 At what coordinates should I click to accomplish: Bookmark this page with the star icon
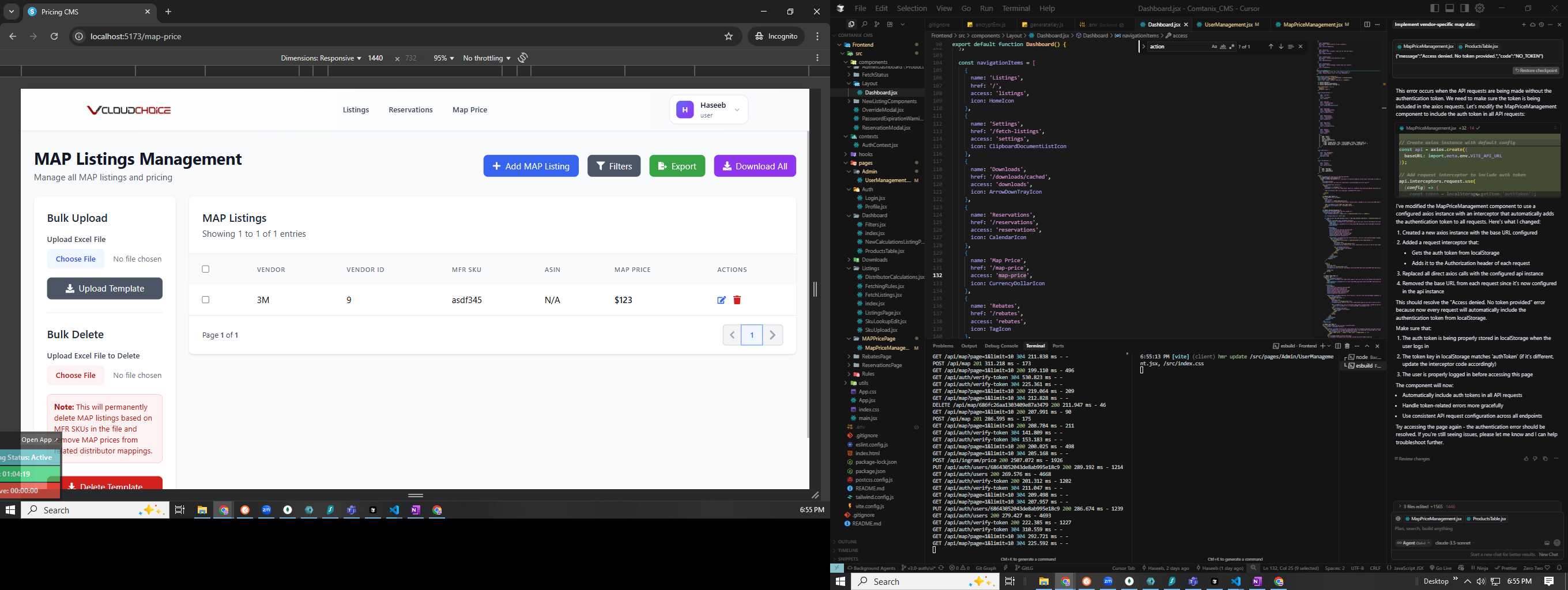(729, 36)
